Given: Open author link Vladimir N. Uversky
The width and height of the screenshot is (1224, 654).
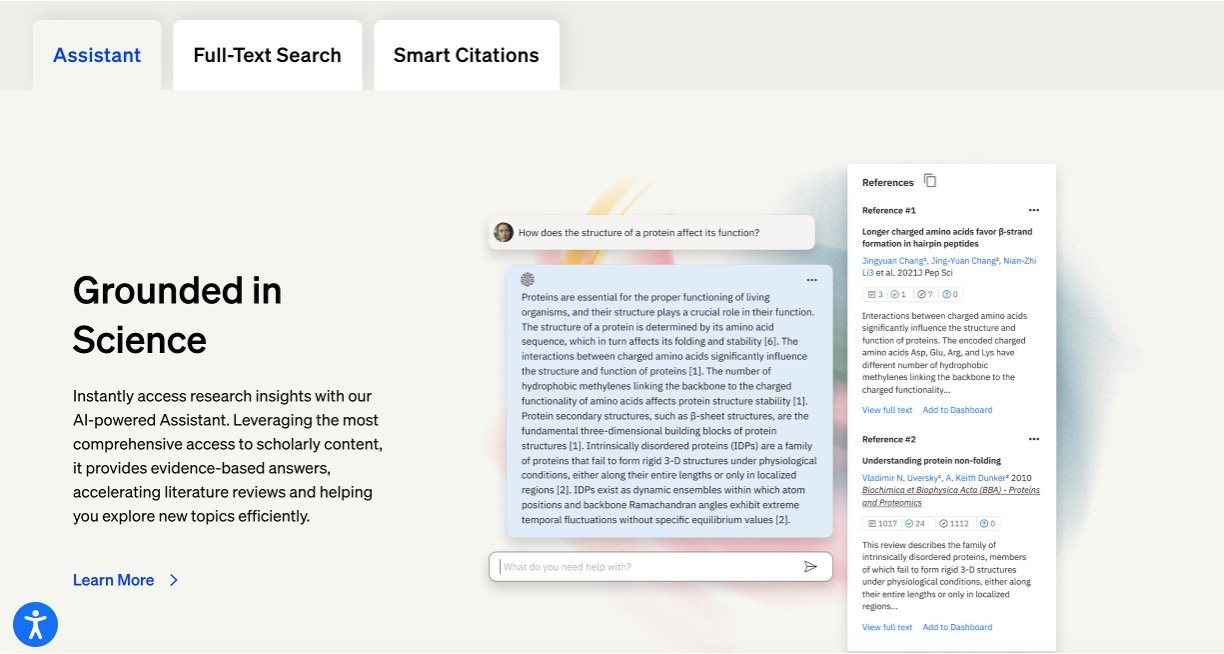Looking at the screenshot, I should 904,478.
